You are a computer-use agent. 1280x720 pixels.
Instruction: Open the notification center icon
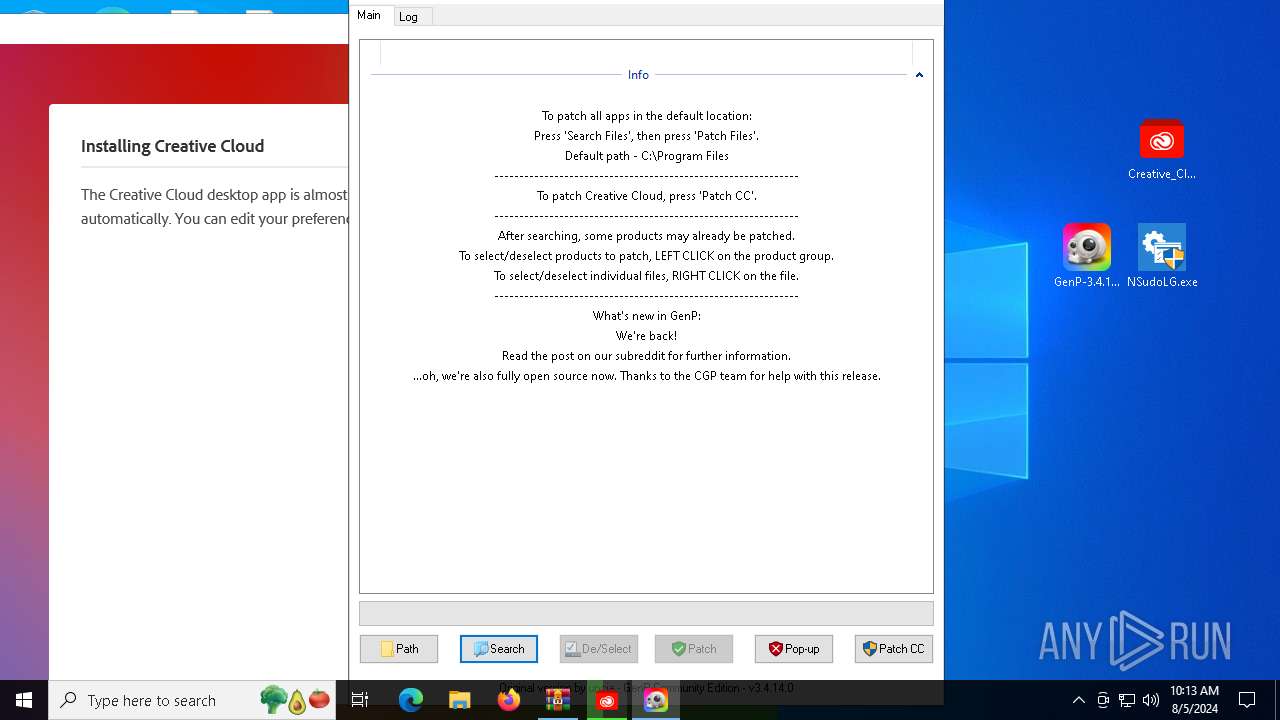[1247, 700]
